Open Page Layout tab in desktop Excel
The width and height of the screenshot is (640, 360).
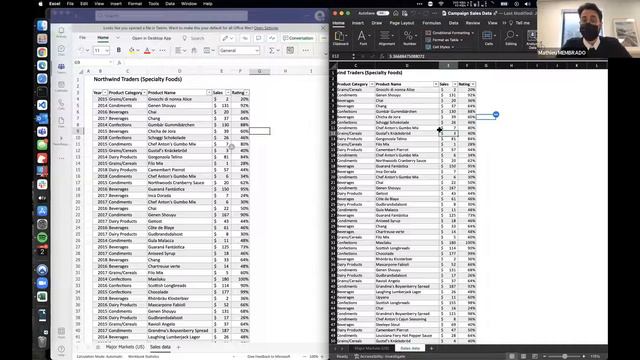(402, 23)
